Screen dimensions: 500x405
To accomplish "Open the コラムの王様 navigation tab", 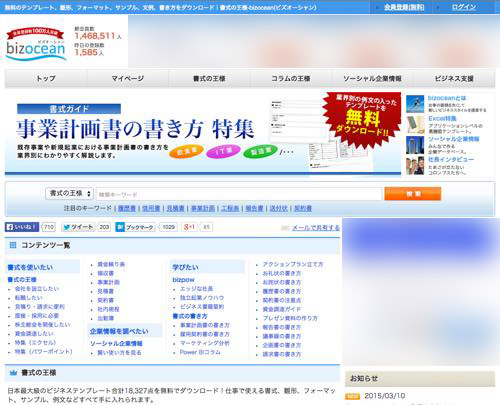I will [x=291, y=79].
